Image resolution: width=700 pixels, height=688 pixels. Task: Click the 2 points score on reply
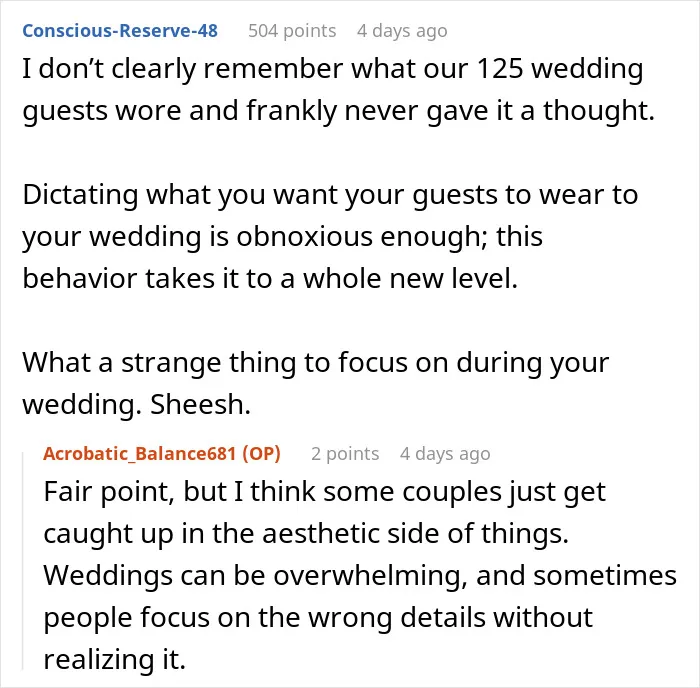tap(345, 454)
